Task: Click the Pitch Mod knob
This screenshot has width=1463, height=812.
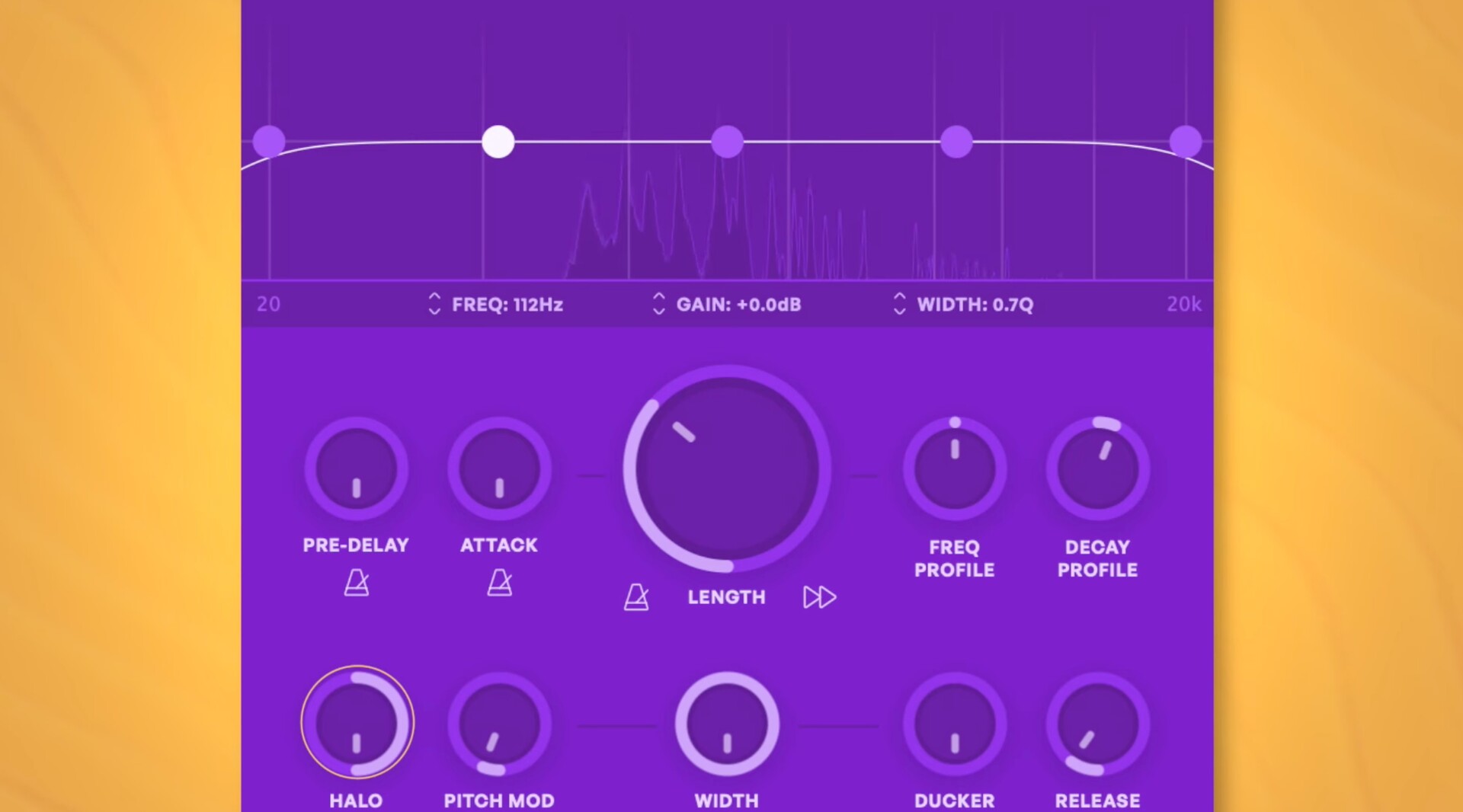Action: click(x=499, y=724)
